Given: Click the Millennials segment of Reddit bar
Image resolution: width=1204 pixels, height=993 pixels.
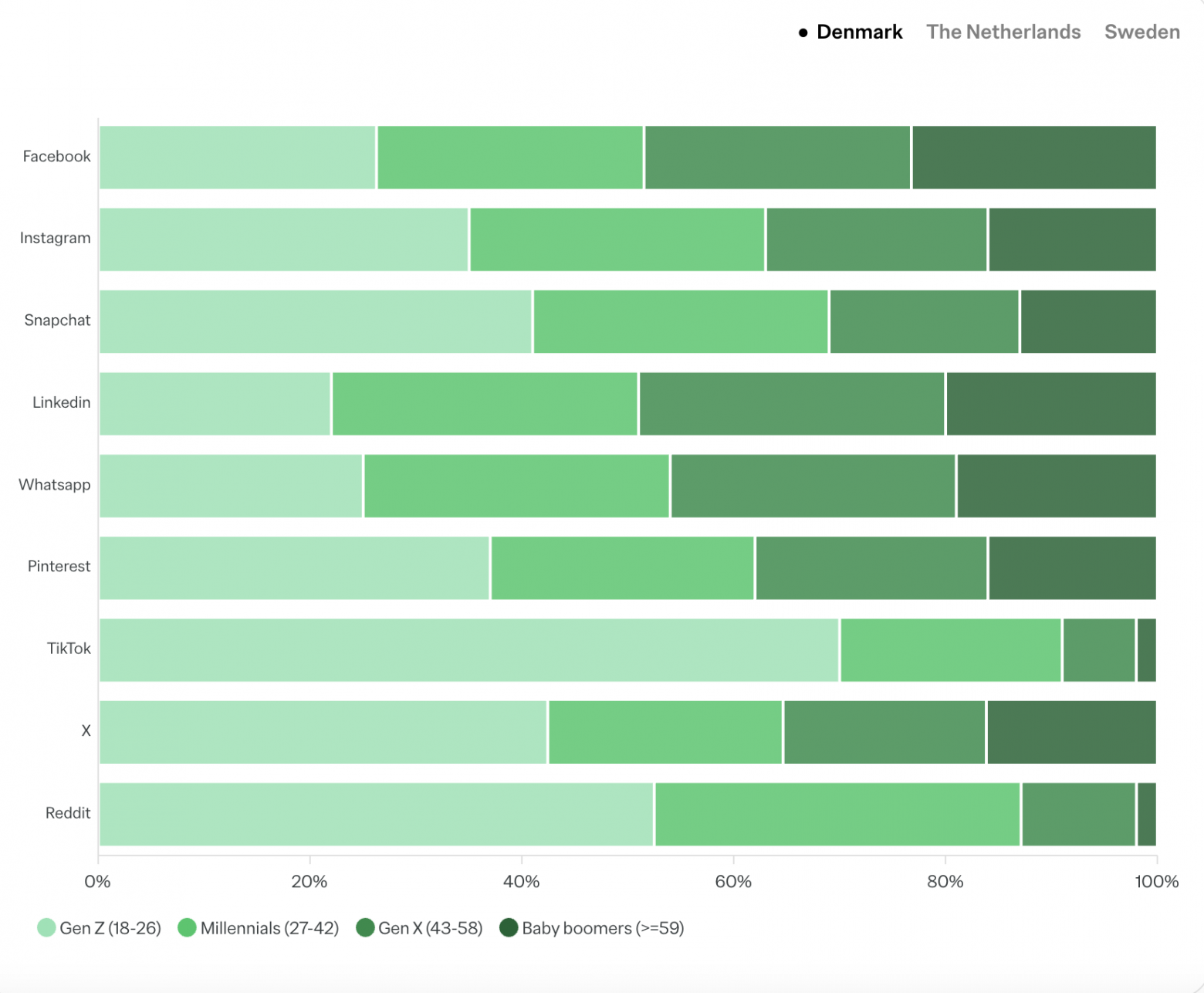Looking at the screenshot, I should tap(837, 814).
